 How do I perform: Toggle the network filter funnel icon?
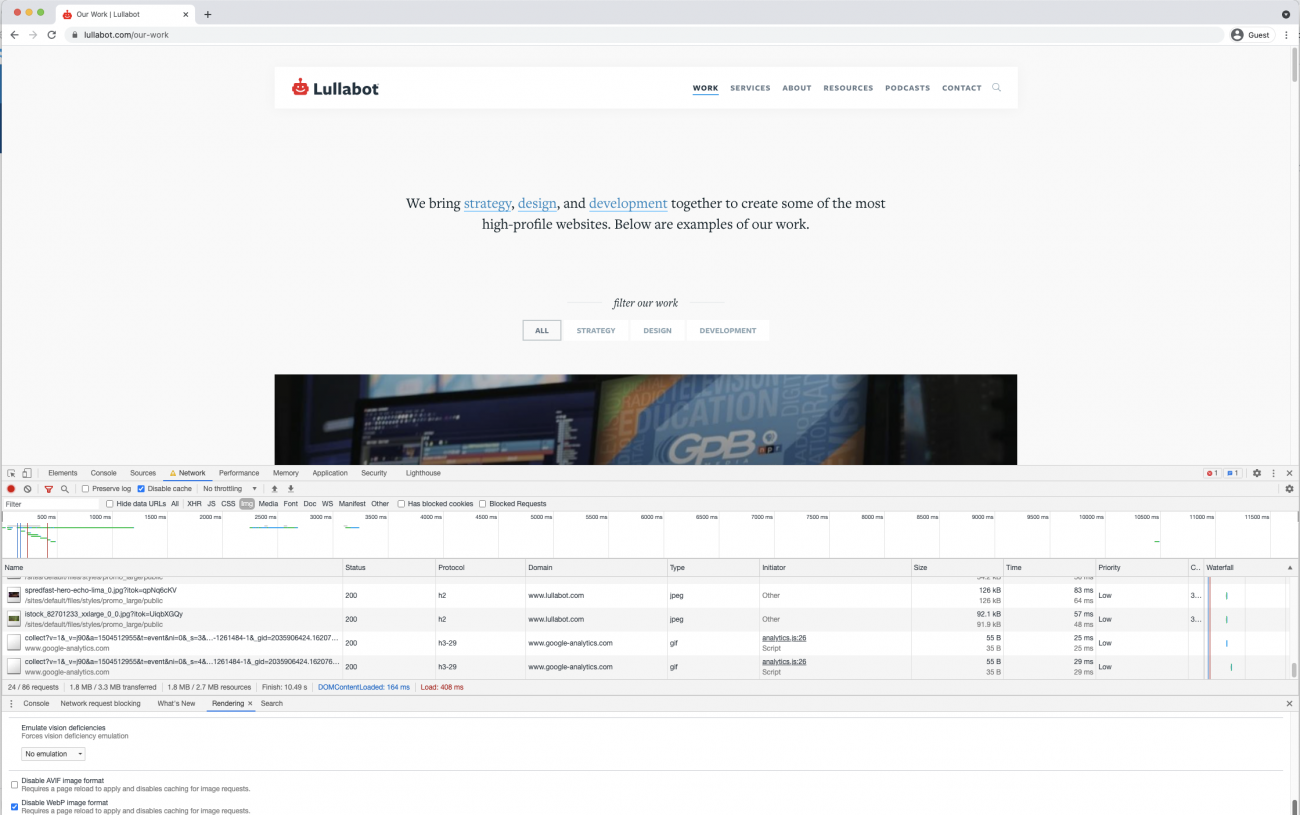coord(48,489)
